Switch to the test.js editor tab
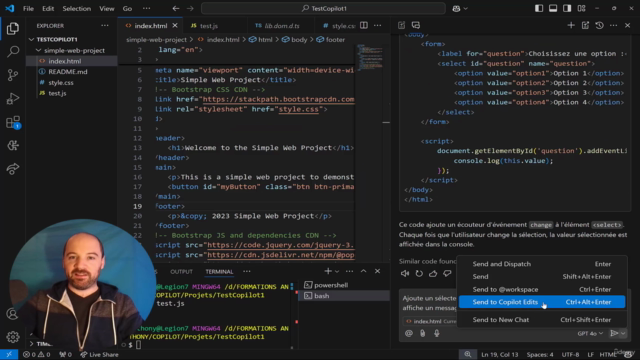This screenshot has height=360, width=640. [x=209, y=26]
